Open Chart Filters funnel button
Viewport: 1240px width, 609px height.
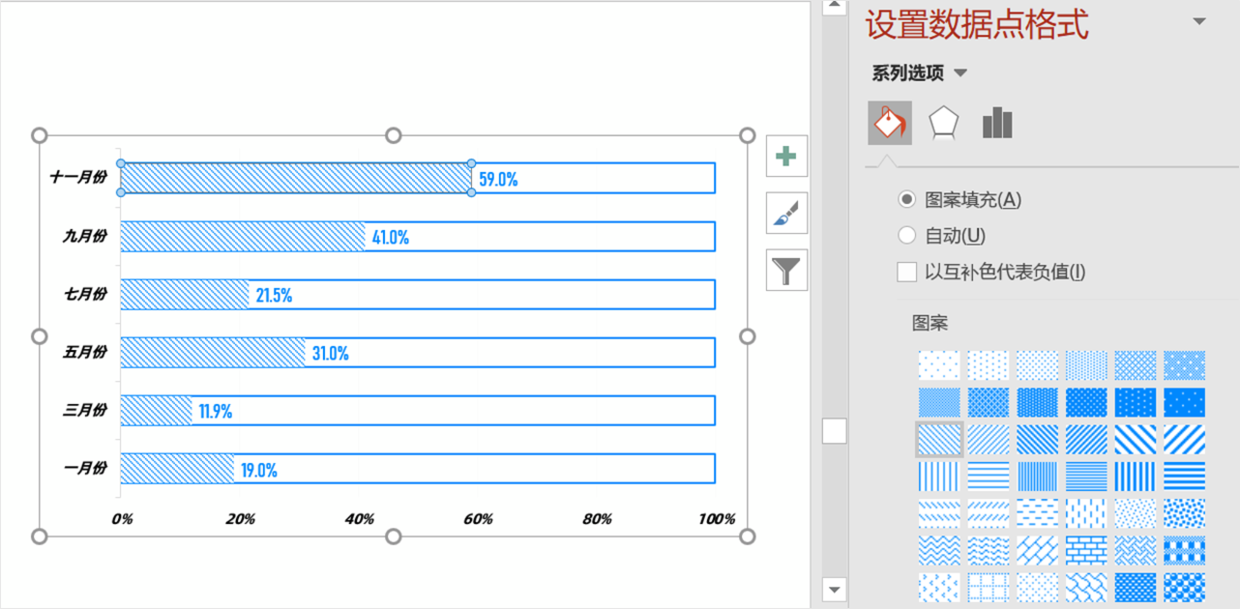point(786,270)
